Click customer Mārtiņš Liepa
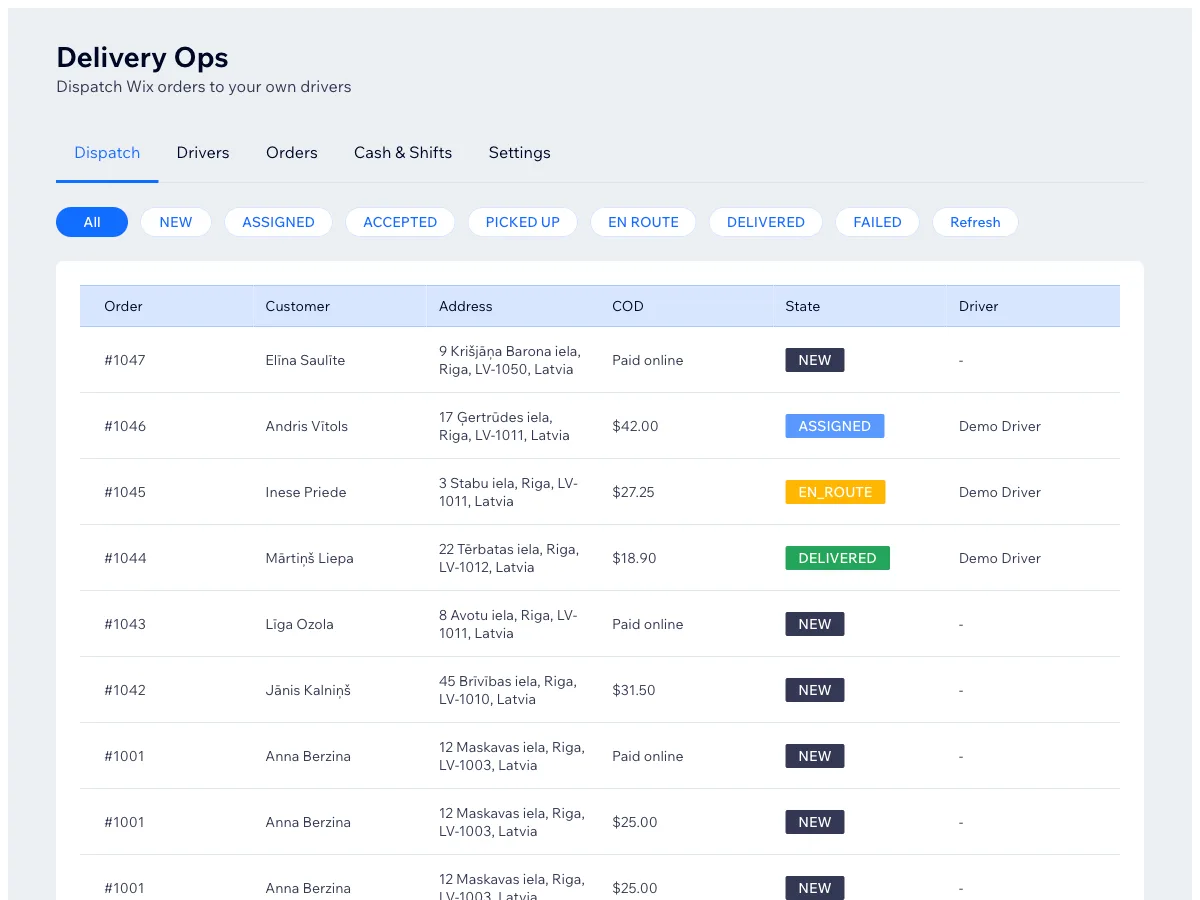Image resolution: width=1200 pixels, height=900 pixels. [x=309, y=558]
